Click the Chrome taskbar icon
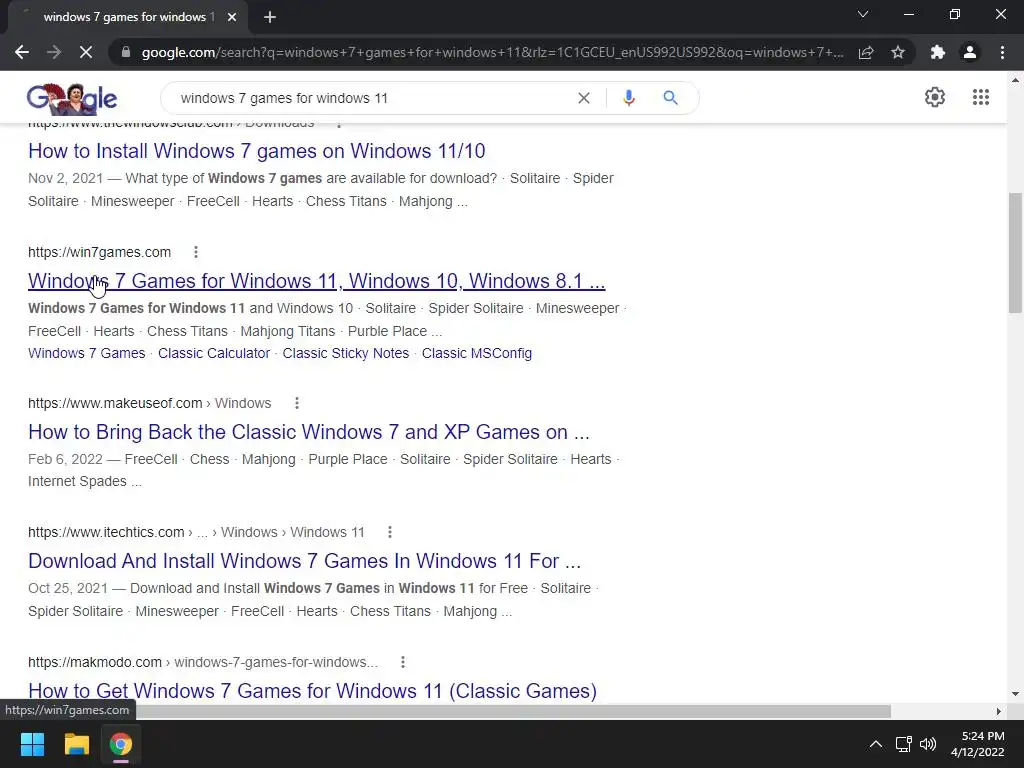 121,744
